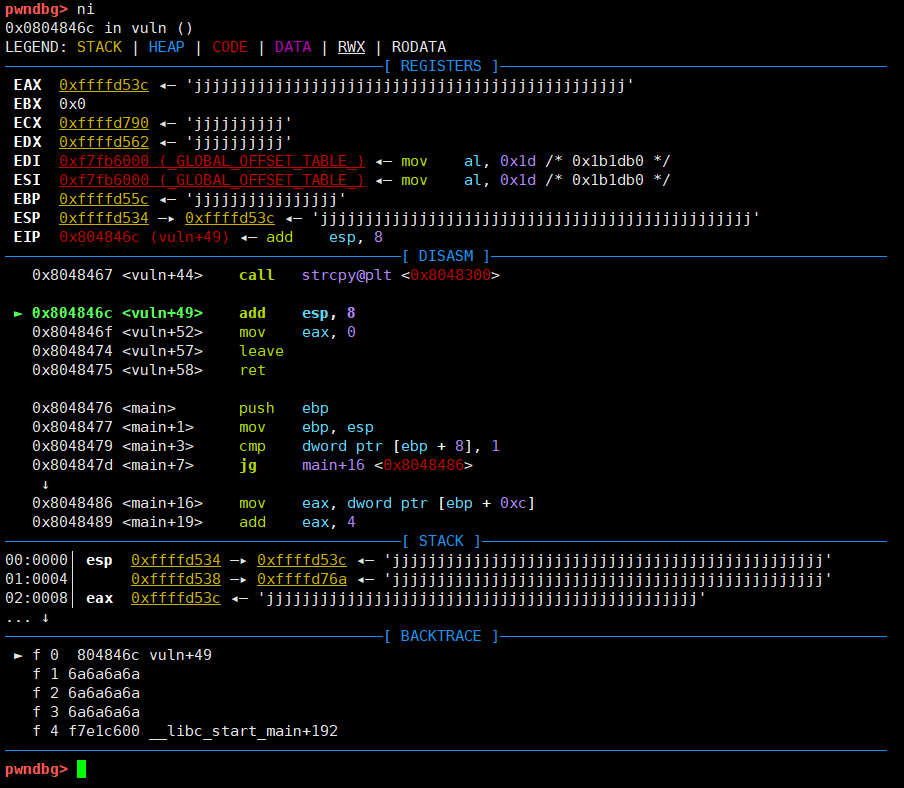The height and width of the screenshot is (788, 904).
Task: Click the REGISTERS section header
Action: pyautogui.click(x=441, y=66)
